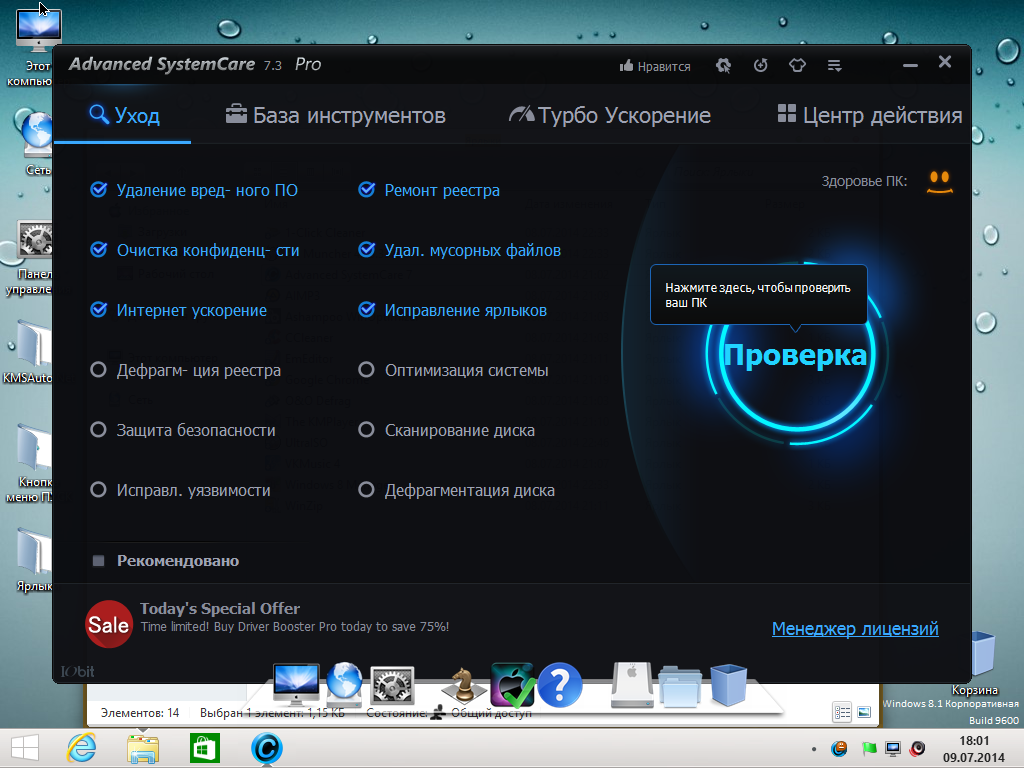Screen dimensions: 1024x768
Task: Enable Оптимизация системы option
Action: [x=367, y=370]
